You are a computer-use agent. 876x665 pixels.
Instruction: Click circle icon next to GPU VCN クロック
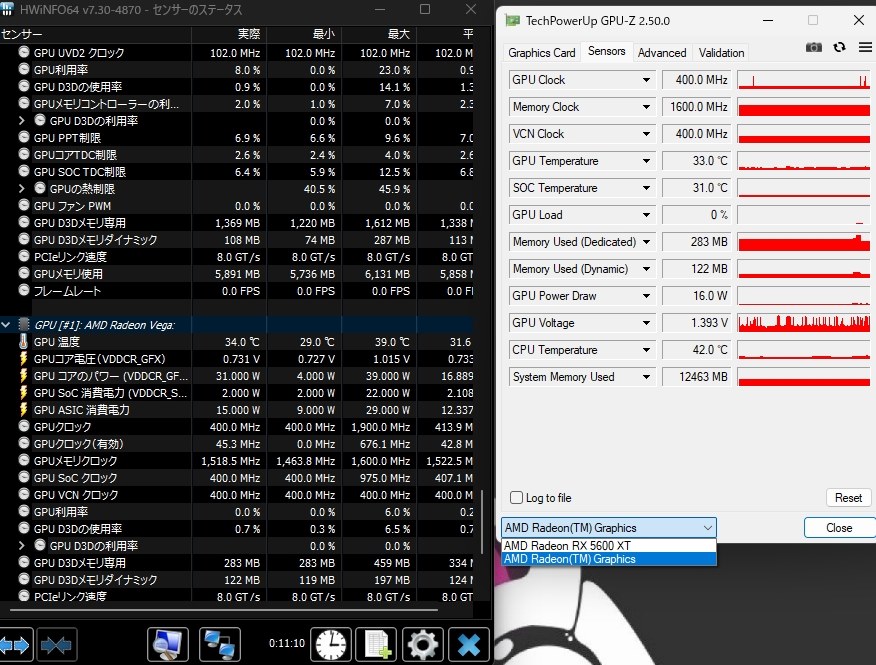23,495
